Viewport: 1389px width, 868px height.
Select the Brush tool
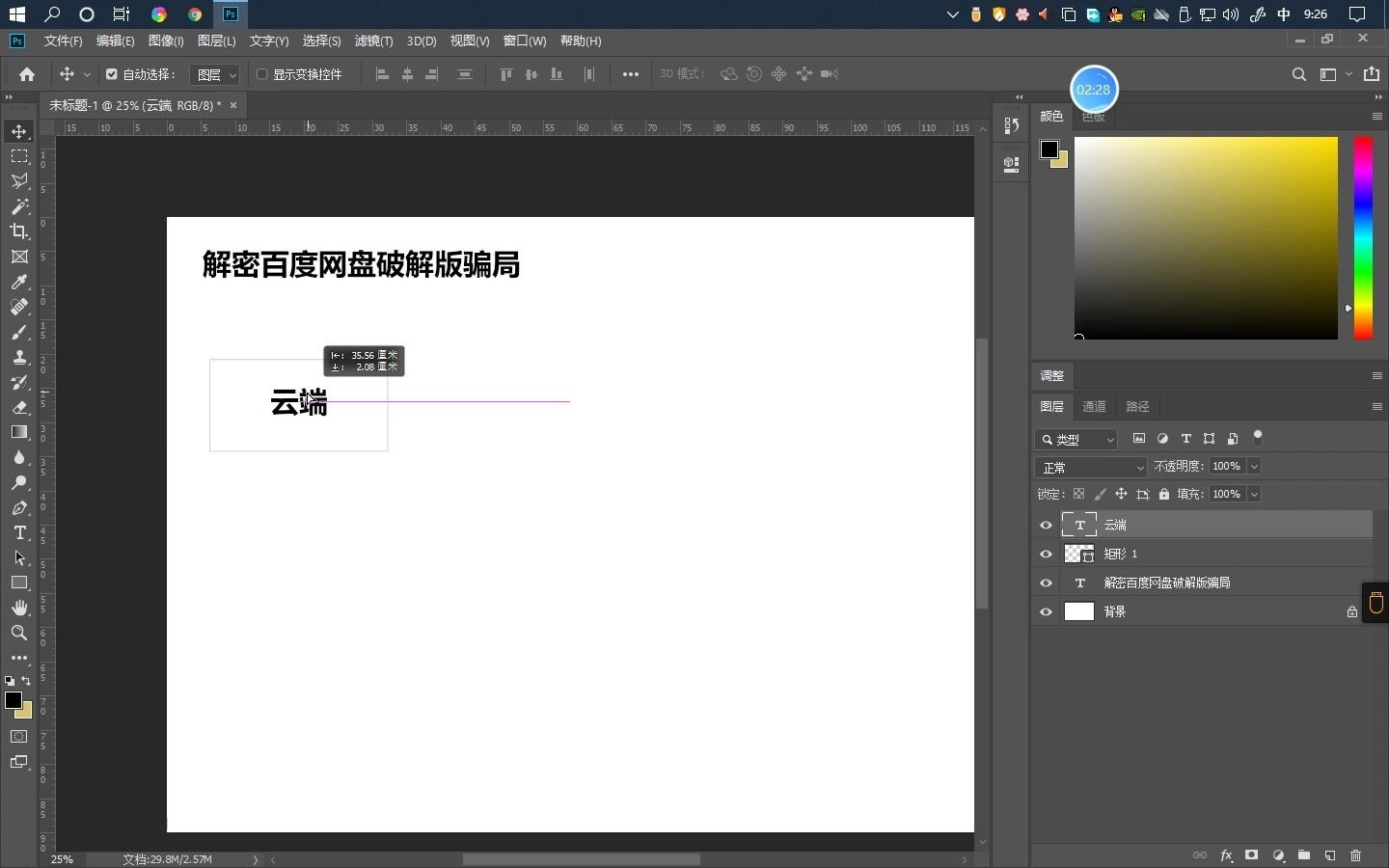[x=19, y=332]
